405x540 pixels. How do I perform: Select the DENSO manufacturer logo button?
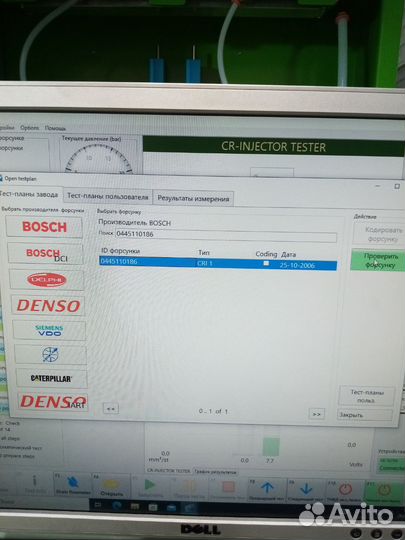[x=48, y=305]
